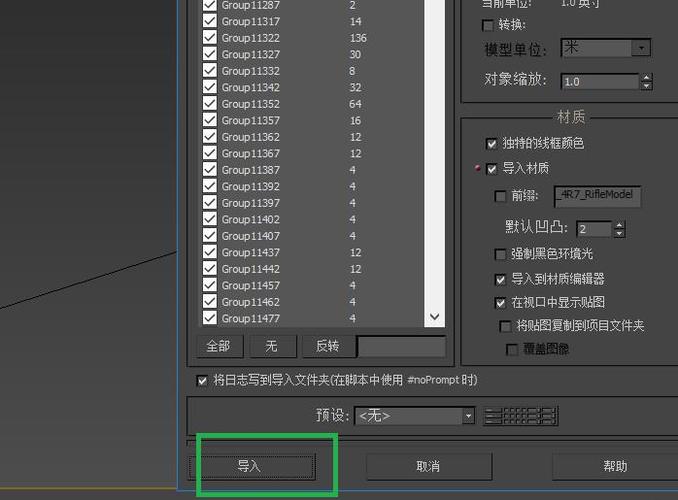
Task: Click the 64 count for Group11352
Action: 355,104
